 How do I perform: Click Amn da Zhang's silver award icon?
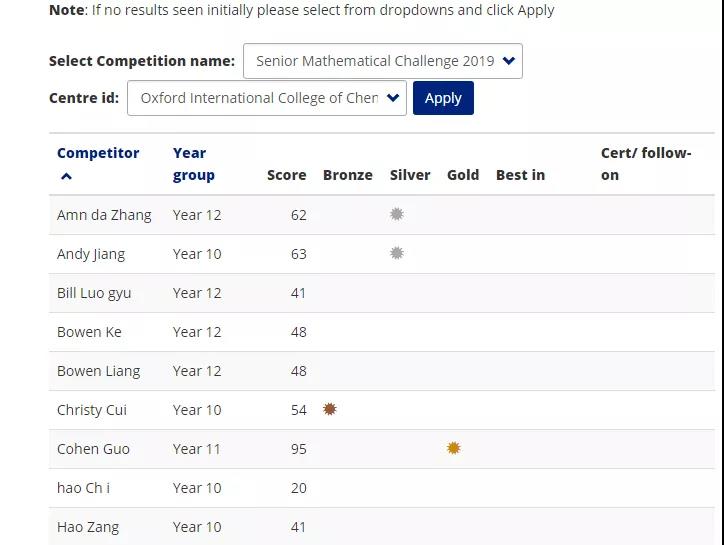click(397, 214)
